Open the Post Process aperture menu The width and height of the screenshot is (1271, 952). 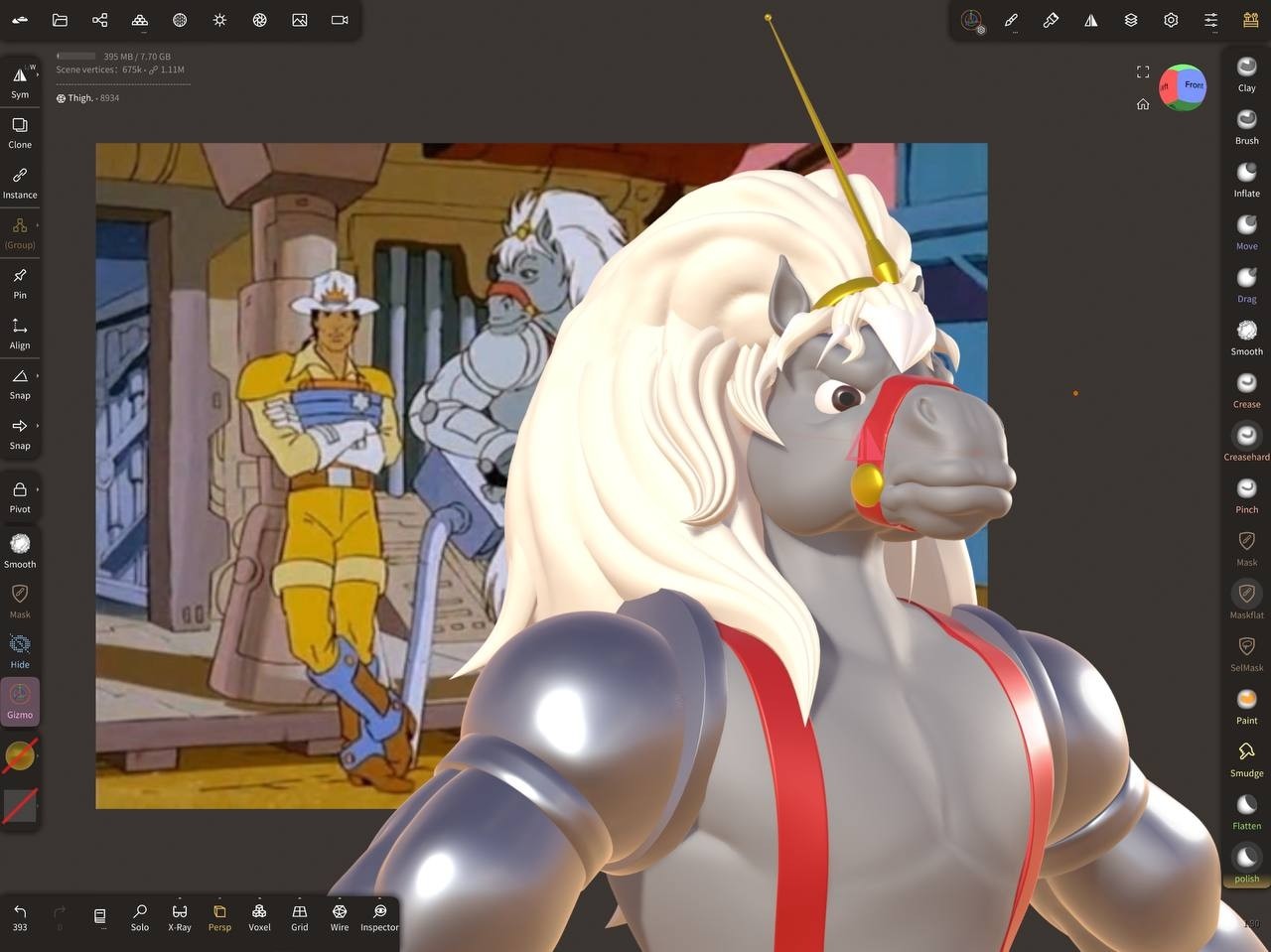pyautogui.click(x=259, y=20)
